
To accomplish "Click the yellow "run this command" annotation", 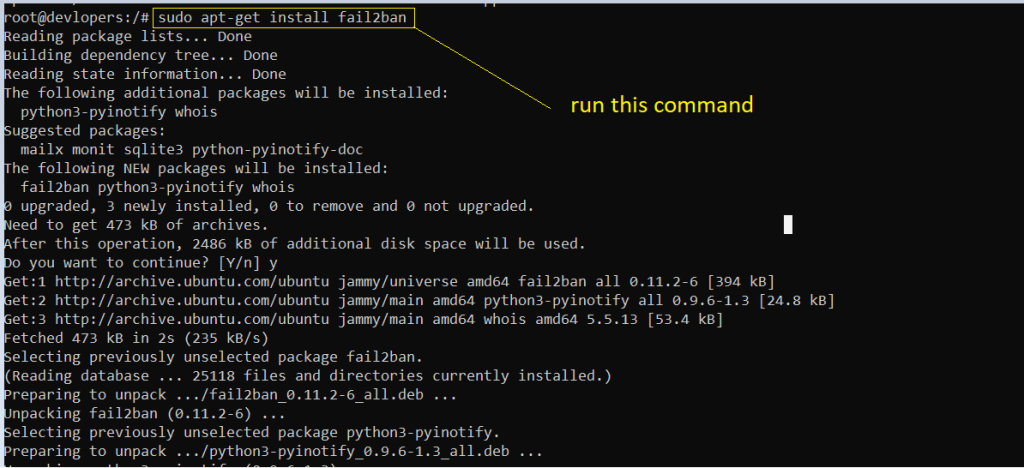I will pyautogui.click(x=661, y=105).
